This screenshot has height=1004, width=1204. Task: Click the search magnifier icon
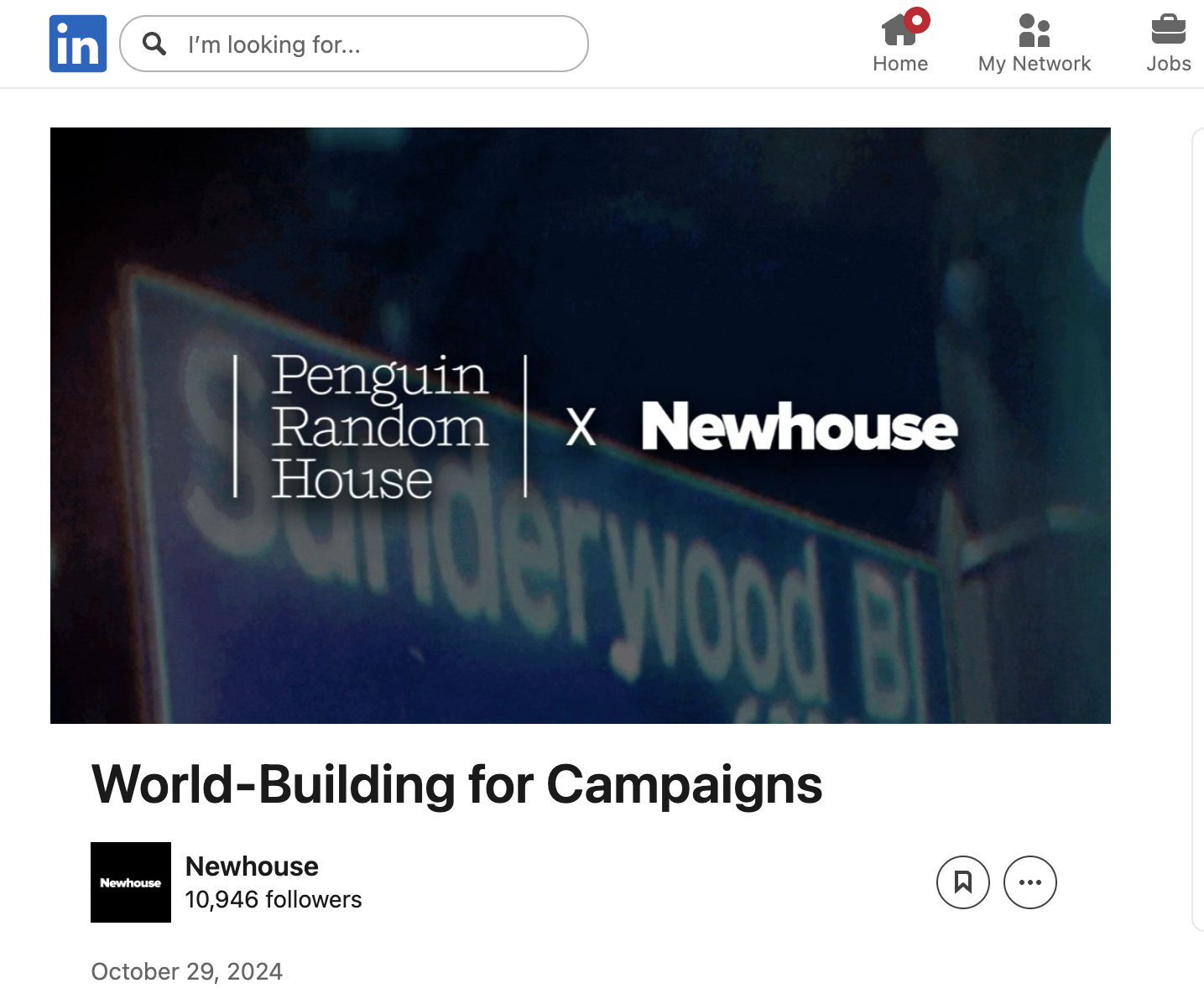coord(154,44)
